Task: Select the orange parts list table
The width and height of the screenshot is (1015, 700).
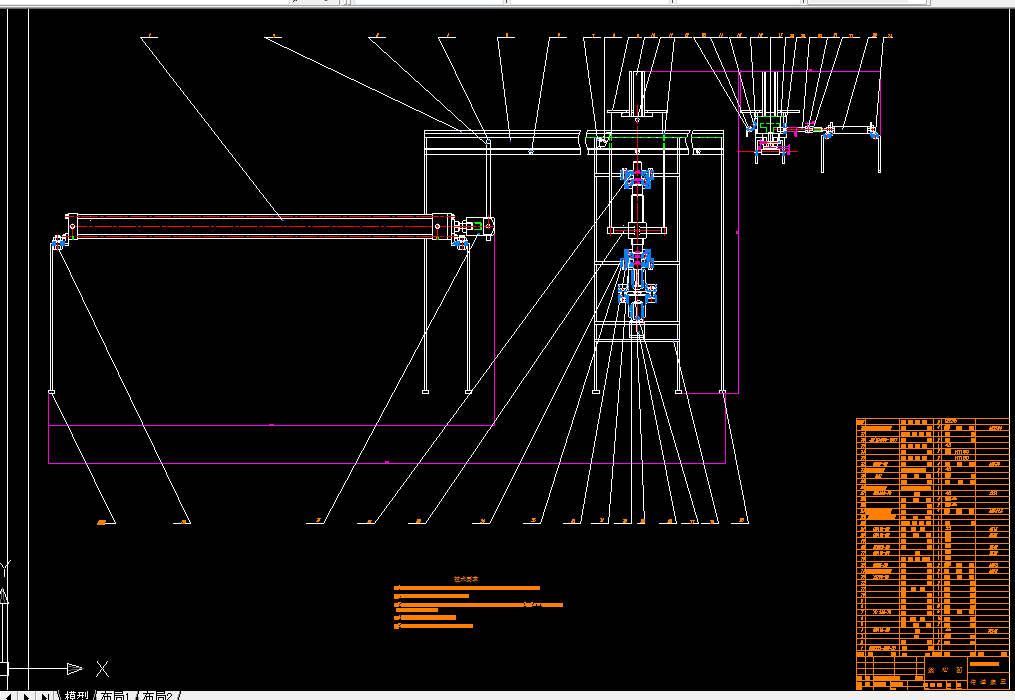Action: (932, 535)
